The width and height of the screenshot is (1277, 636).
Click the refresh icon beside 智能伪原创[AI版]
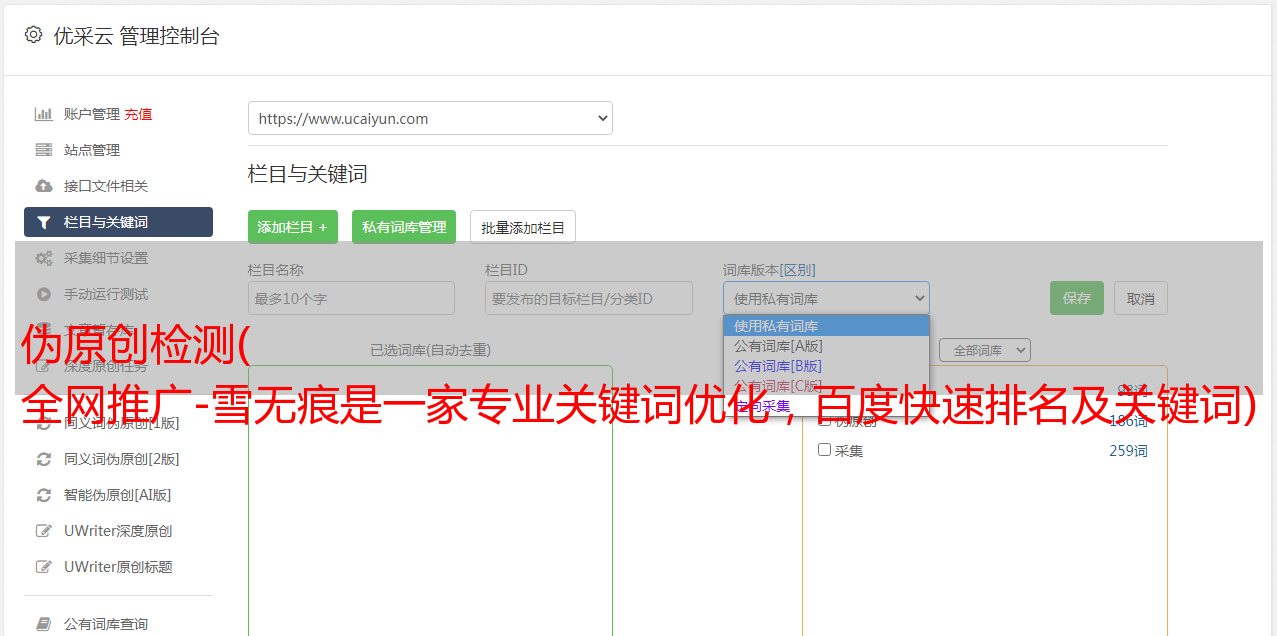43,495
